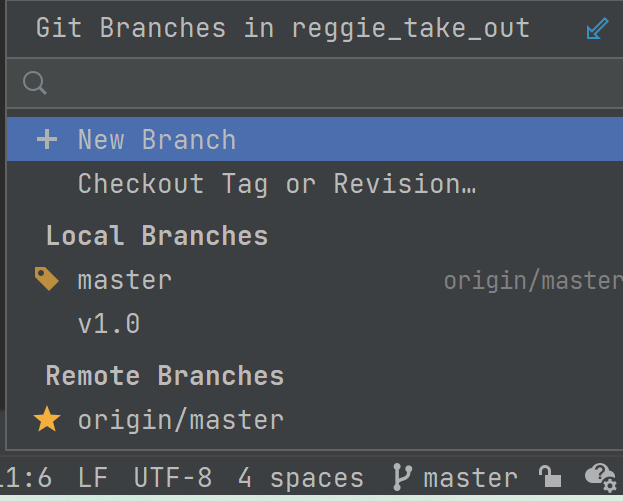The width and height of the screenshot is (623, 501).
Task: Open the LF line separator dropdown
Action: click(x=93, y=478)
